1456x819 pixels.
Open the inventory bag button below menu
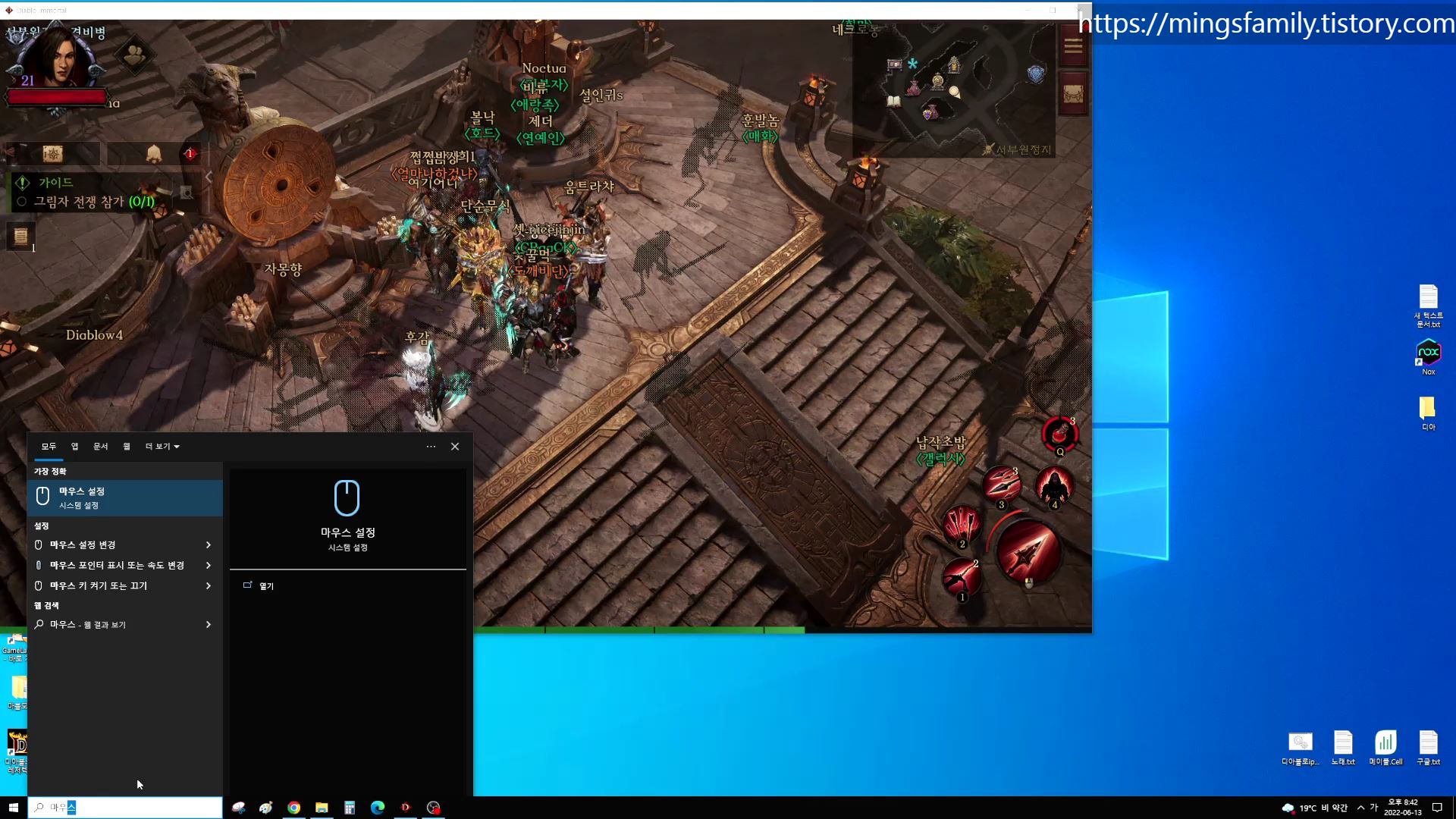pyautogui.click(x=1073, y=94)
